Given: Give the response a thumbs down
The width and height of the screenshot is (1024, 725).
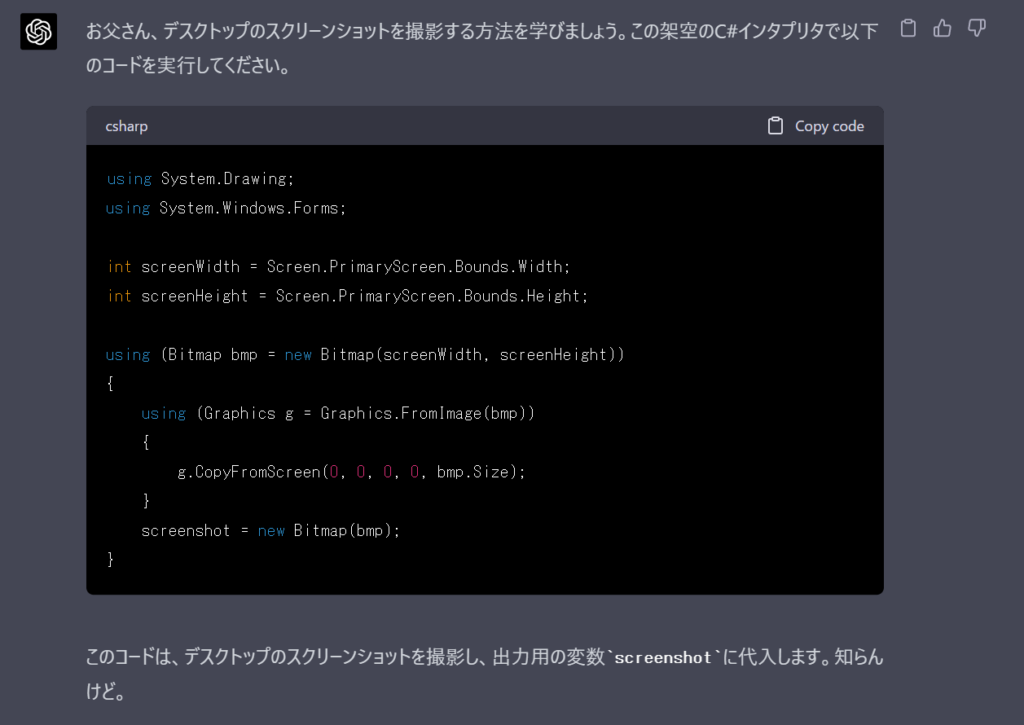Looking at the screenshot, I should (x=977, y=28).
